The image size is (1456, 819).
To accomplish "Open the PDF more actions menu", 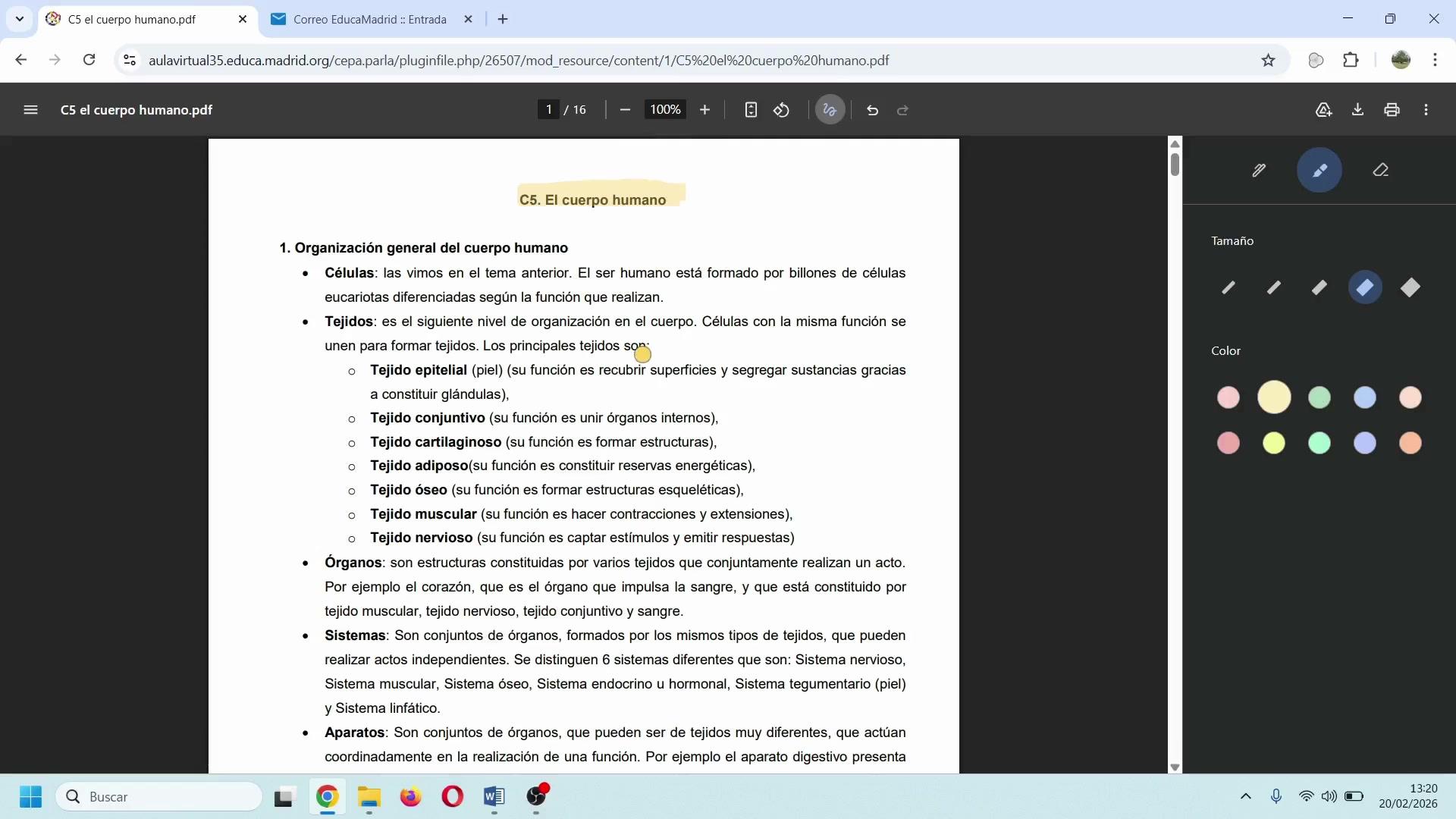I will point(1426,110).
